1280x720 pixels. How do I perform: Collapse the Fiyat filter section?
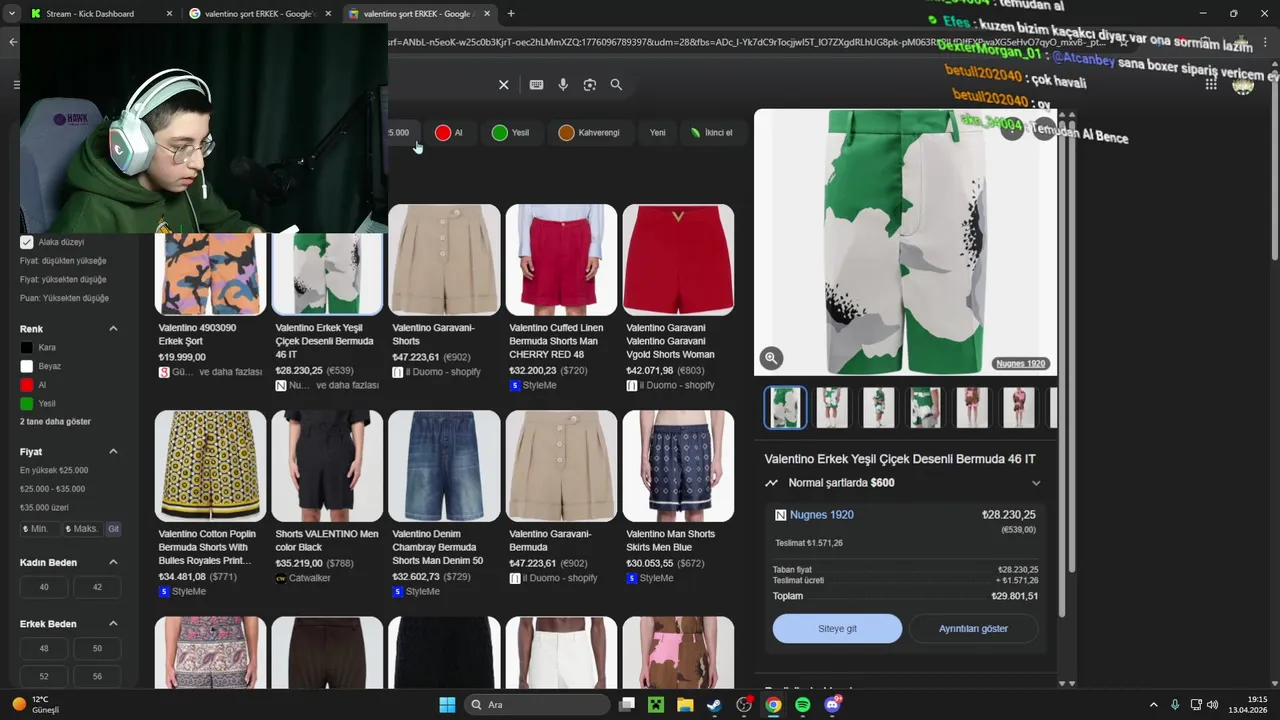(x=113, y=452)
